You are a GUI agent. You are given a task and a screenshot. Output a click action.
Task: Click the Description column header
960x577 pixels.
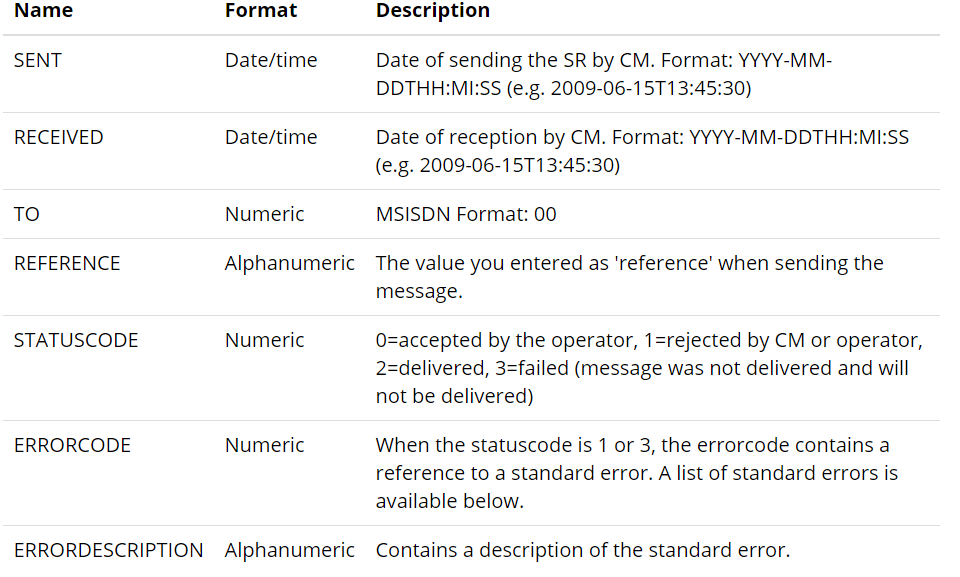point(433,10)
